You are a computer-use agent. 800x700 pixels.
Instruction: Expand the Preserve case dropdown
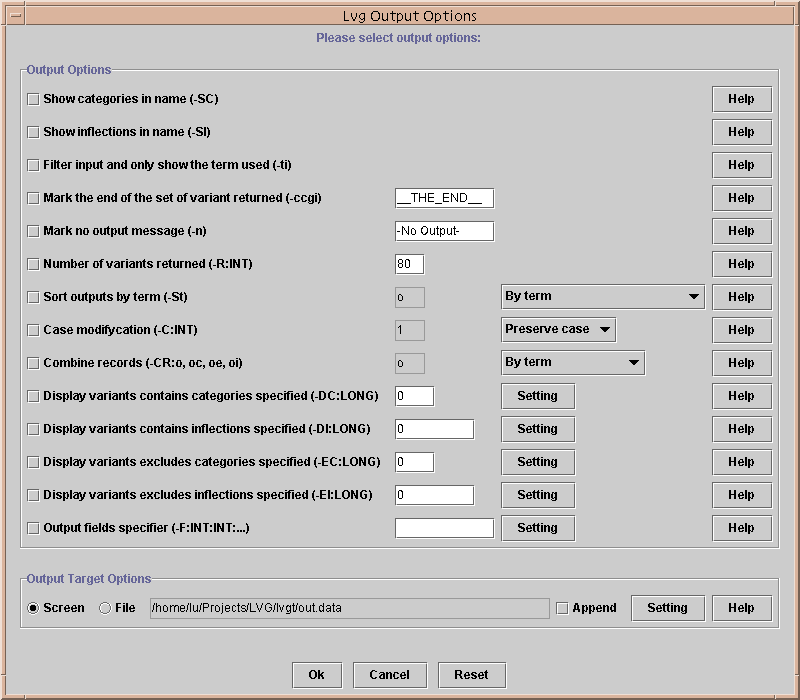pos(558,330)
